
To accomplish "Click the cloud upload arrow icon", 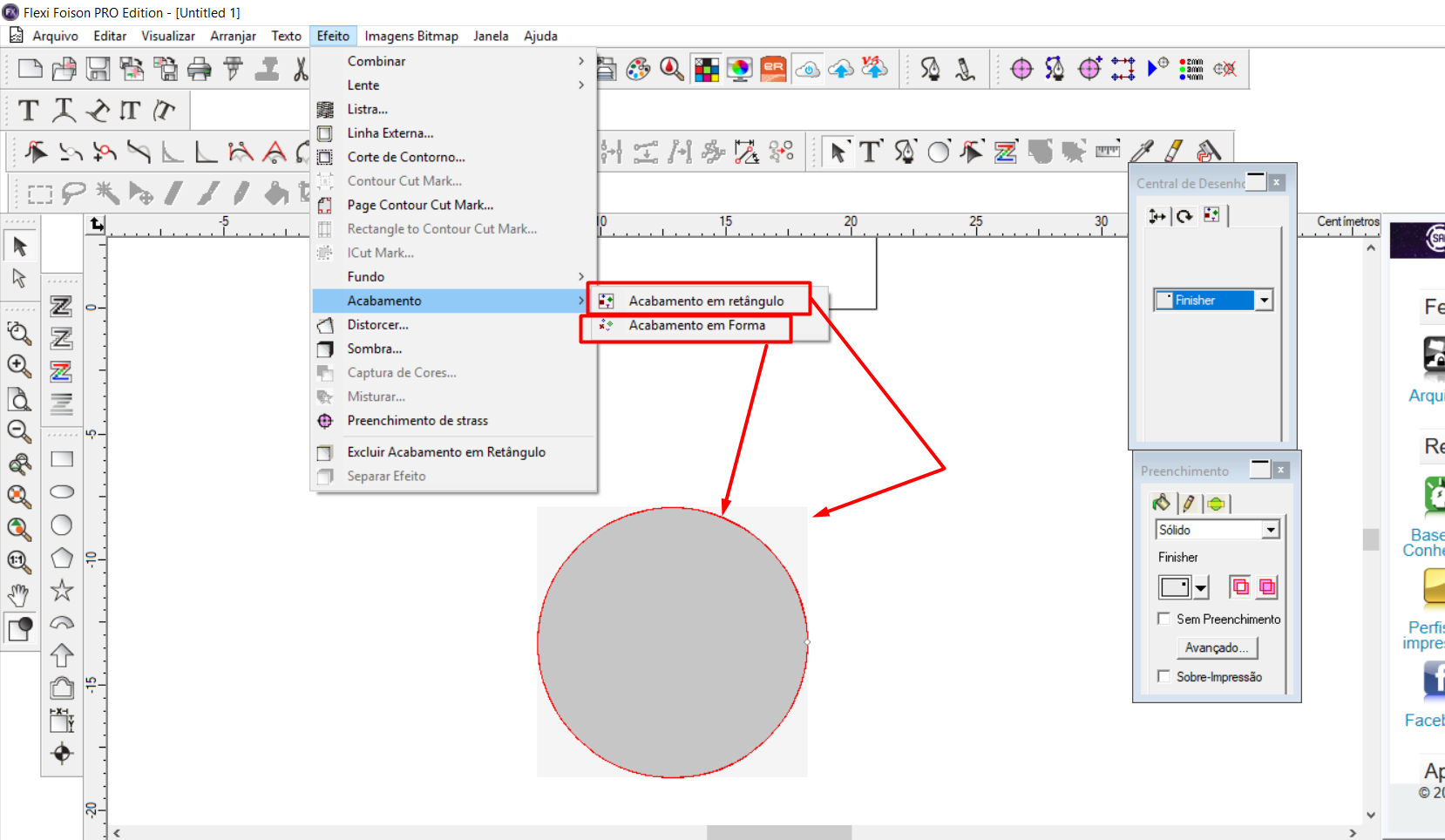I will [841, 69].
